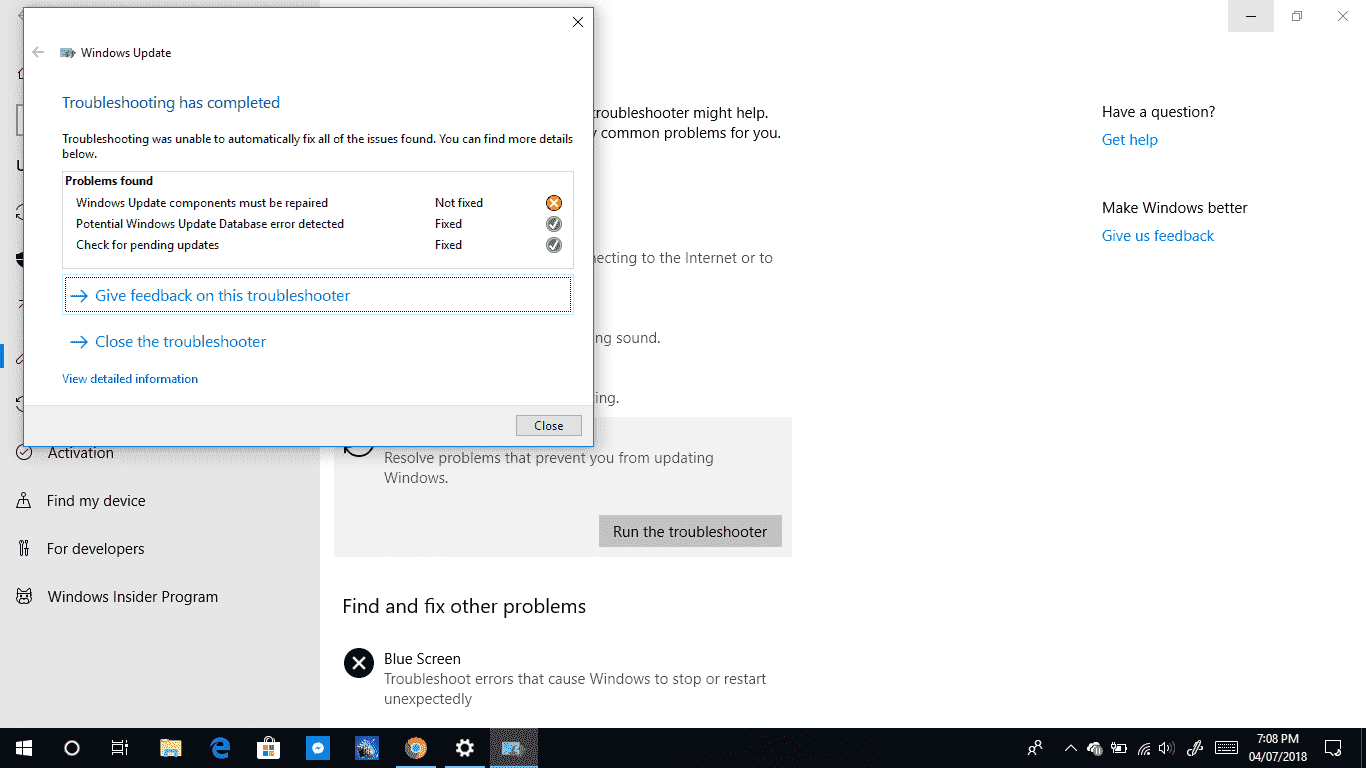Open the People icon in system tray

coord(1035,748)
